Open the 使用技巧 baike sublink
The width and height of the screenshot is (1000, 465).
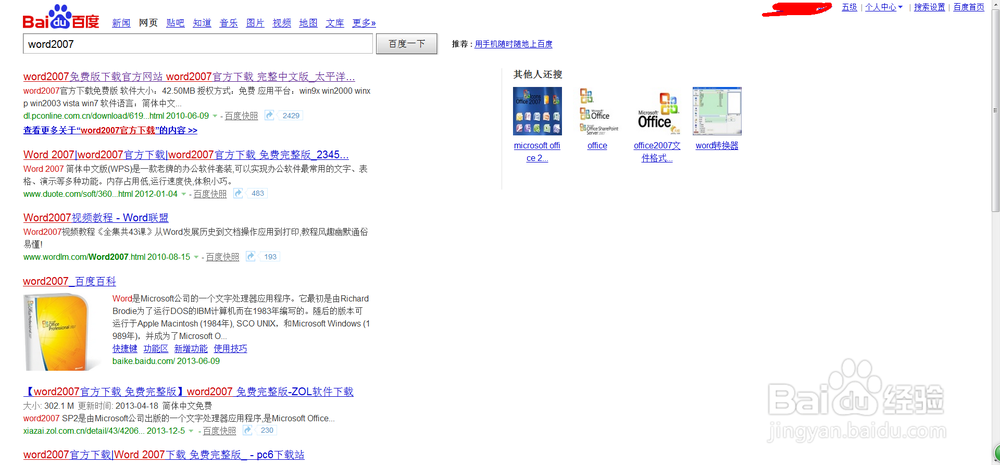230,349
